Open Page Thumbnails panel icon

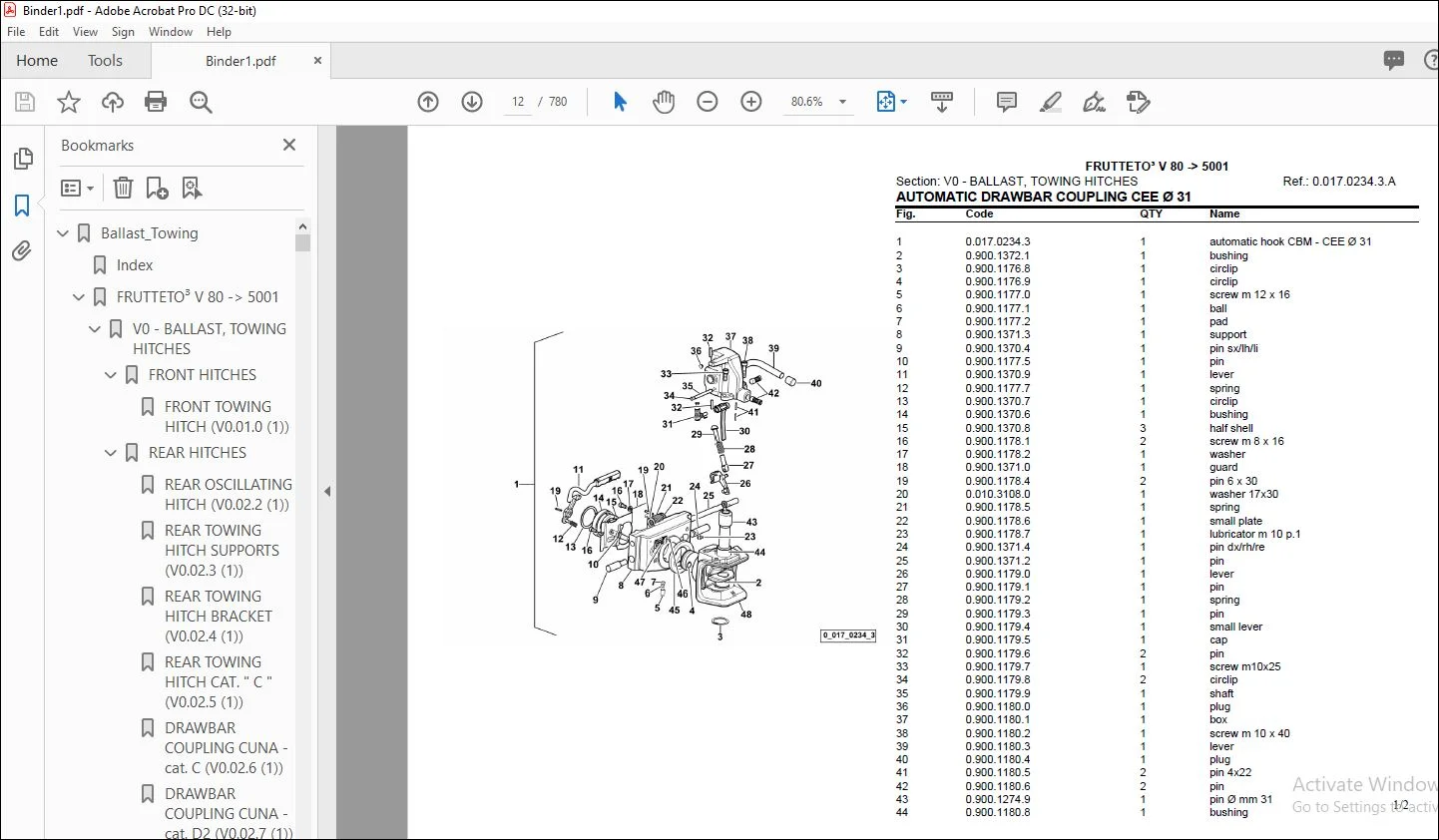[x=22, y=159]
